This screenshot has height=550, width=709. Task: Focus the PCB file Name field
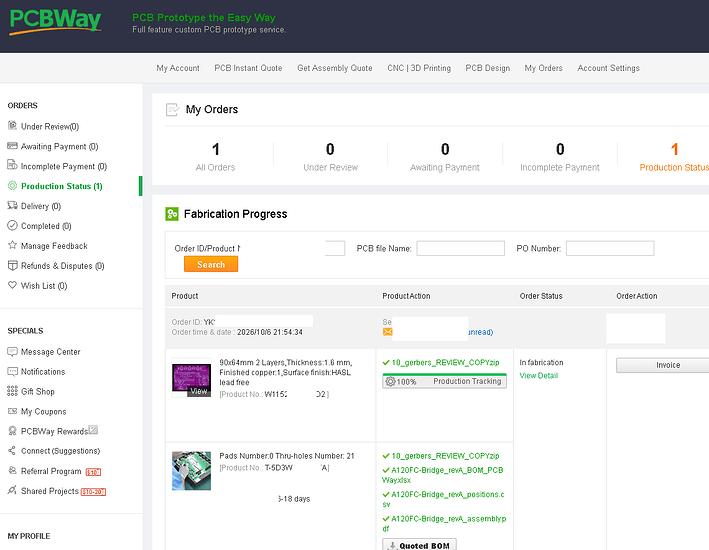tap(460, 248)
